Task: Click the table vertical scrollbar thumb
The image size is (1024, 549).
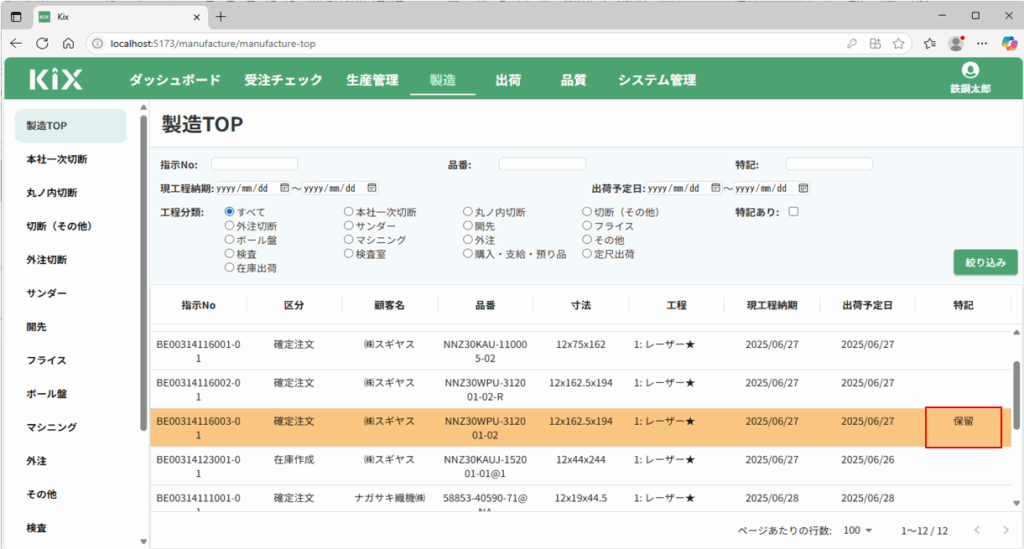Action: click(1016, 395)
